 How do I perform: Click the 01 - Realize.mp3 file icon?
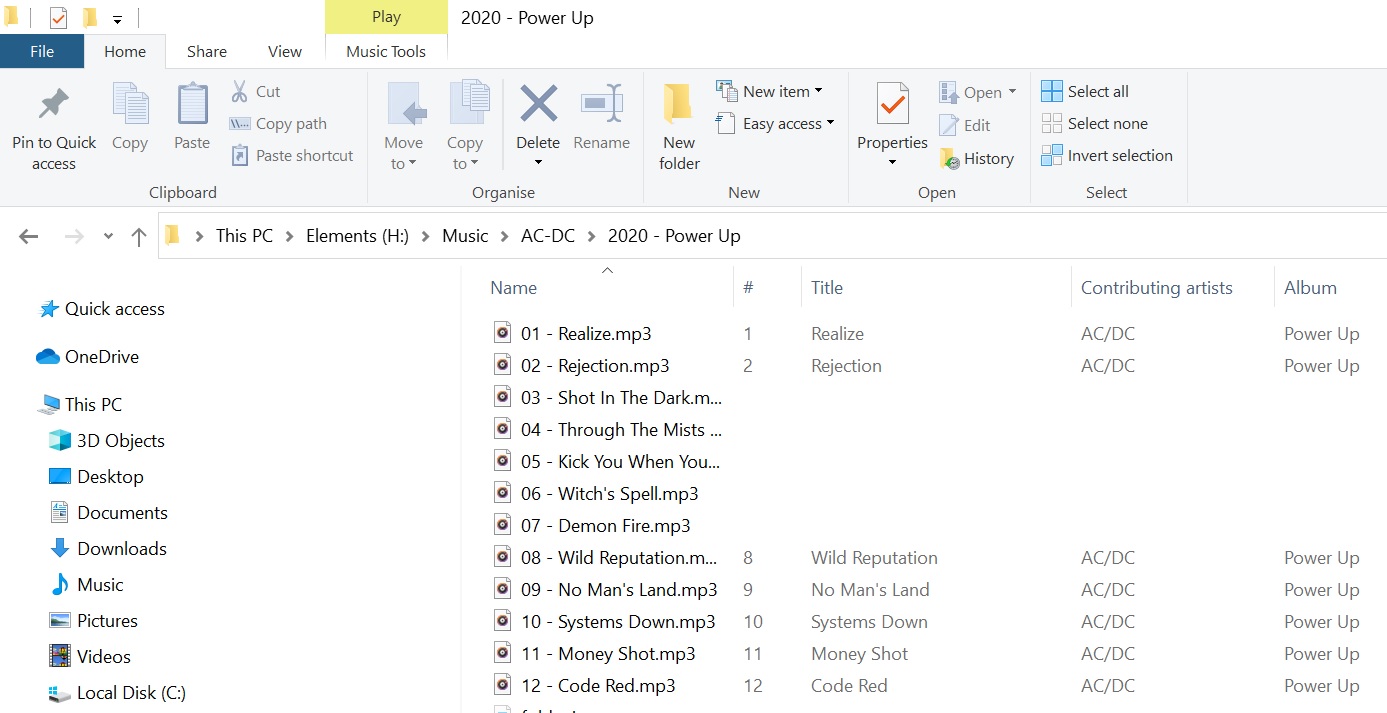[503, 333]
